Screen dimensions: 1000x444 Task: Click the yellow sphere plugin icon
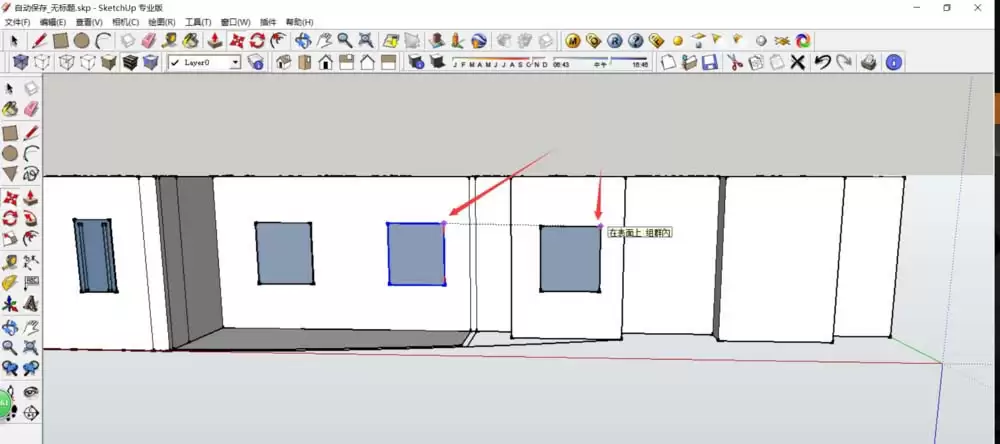pos(678,41)
